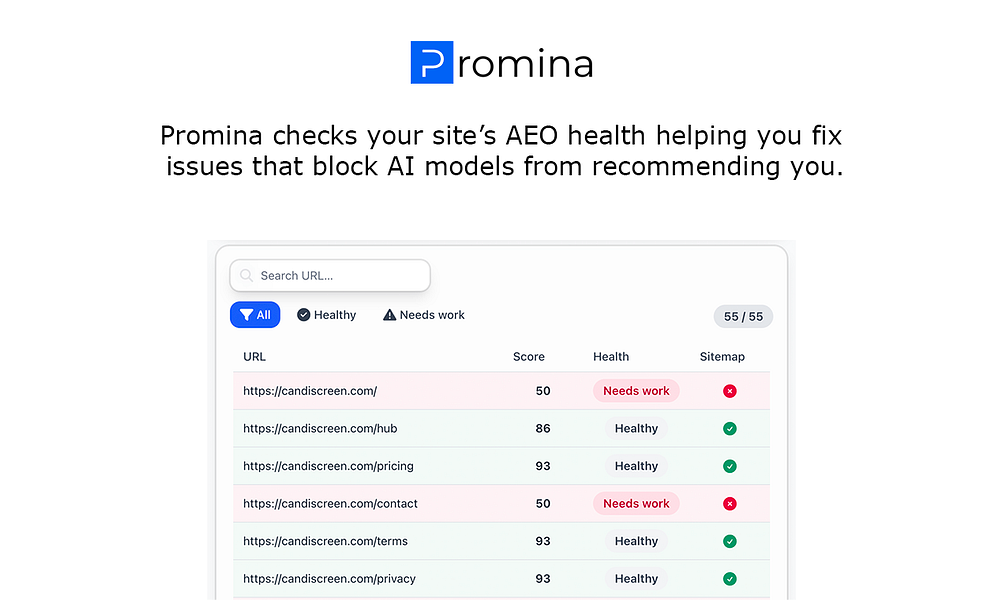The width and height of the screenshot is (1003, 600).
Task: Enable the All filter
Action: tap(254, 314)
